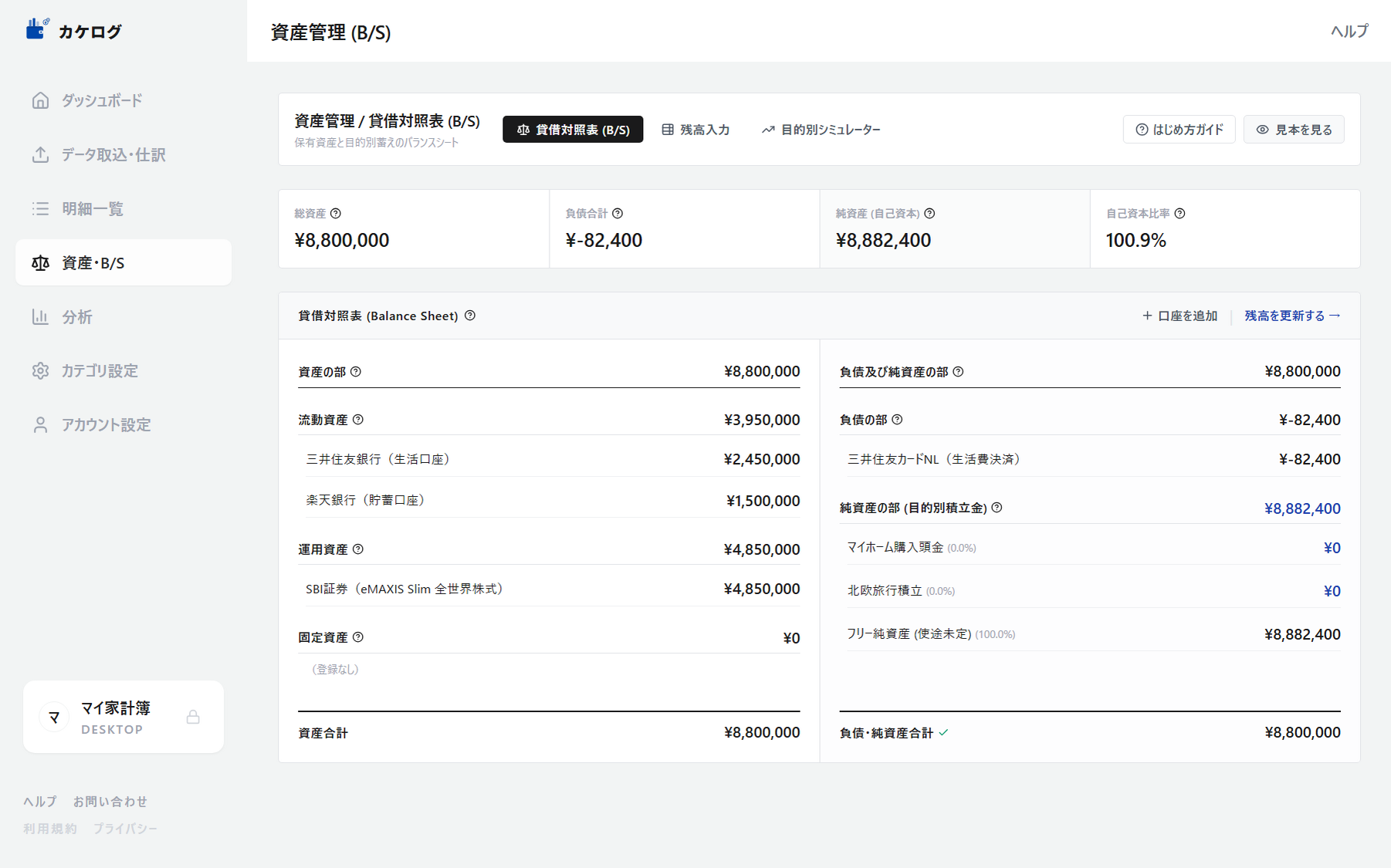Viewport: 1391px width, 868px height.
Task: Select 三井住友カードNL（生活費決済） row
Action: (1094, 459)
